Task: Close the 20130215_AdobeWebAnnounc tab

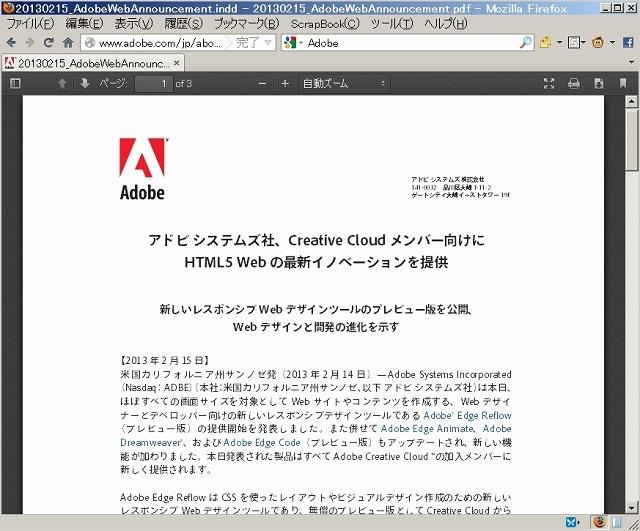Action: (178, 63)
